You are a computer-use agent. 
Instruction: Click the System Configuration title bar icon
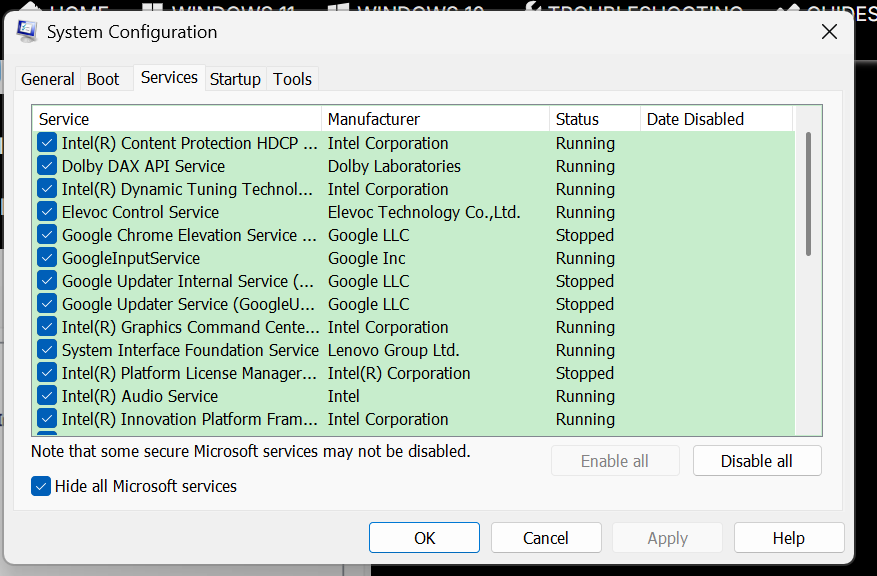point(27,31)
